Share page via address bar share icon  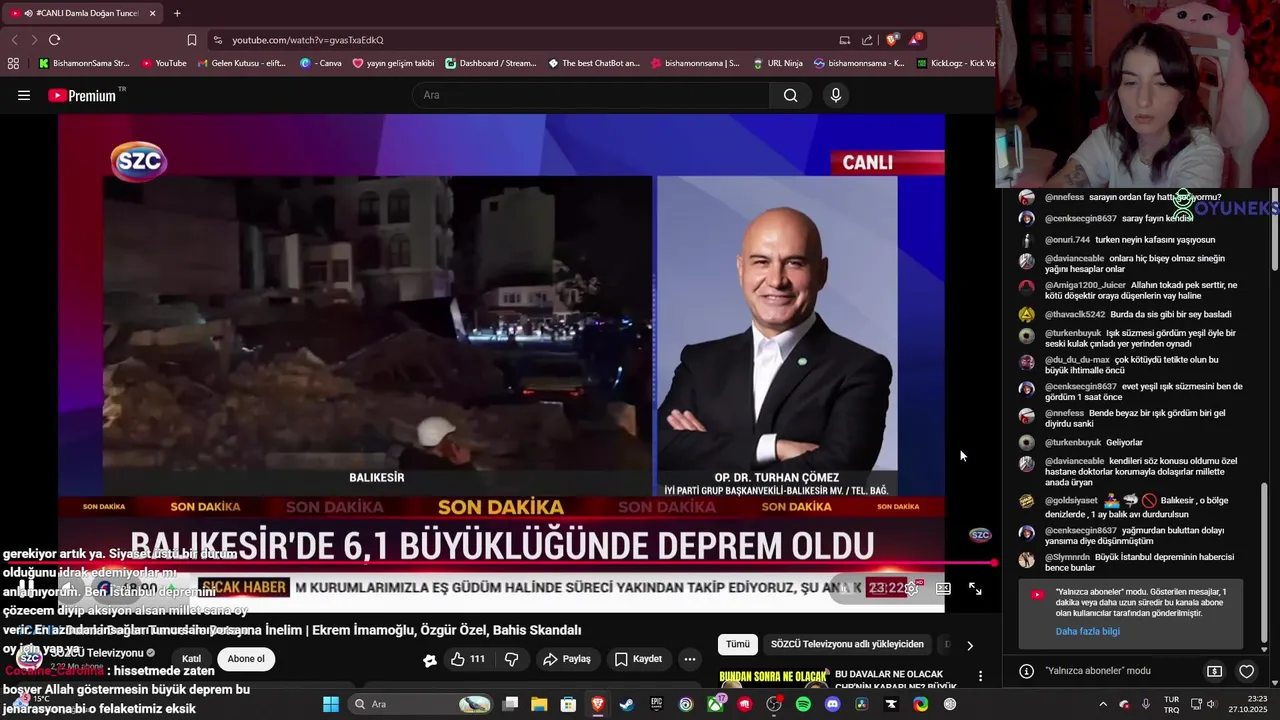pyautogui.click(x=867, y=40)
